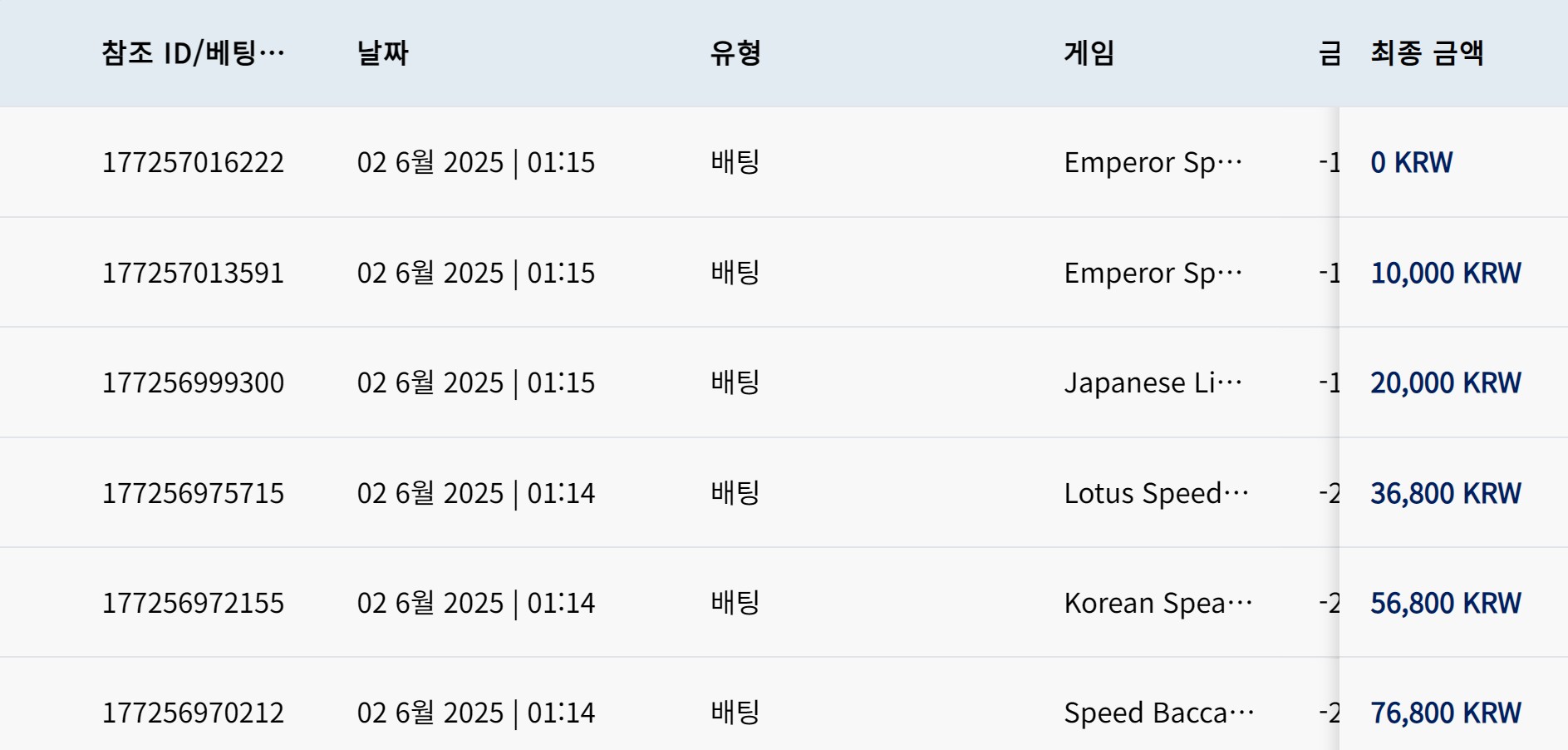The image size is (1568, 750).
Task: Click the Japanese Li… game name
Action: (1153, 382)
